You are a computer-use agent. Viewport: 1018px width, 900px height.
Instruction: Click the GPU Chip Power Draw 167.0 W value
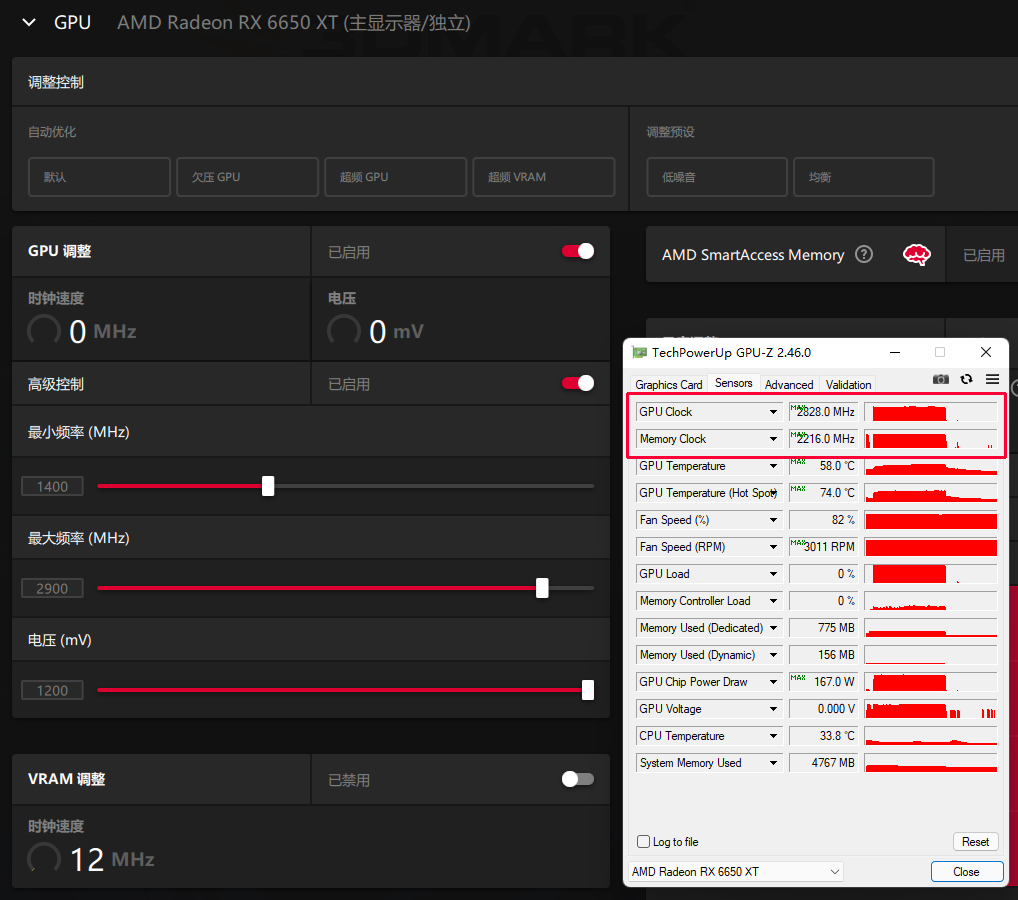[x=823, y=682]
